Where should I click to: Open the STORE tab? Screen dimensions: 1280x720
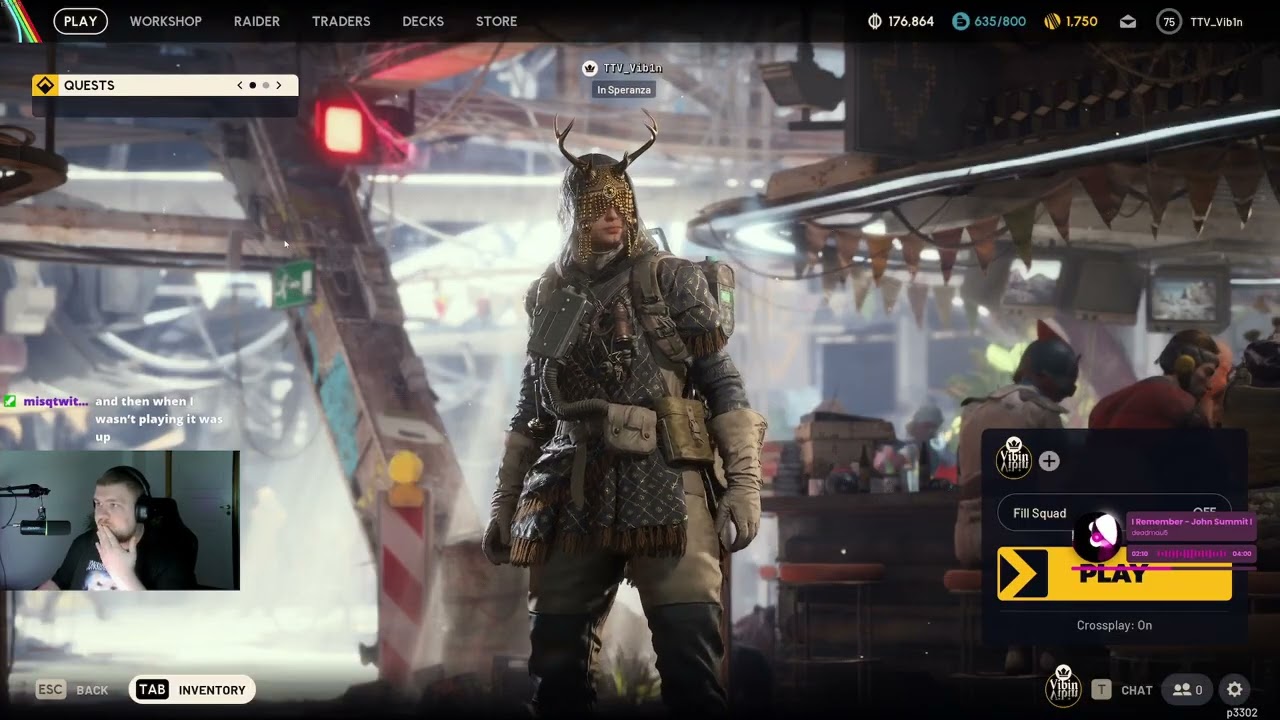pyautogui.click(x=497, y=21)
